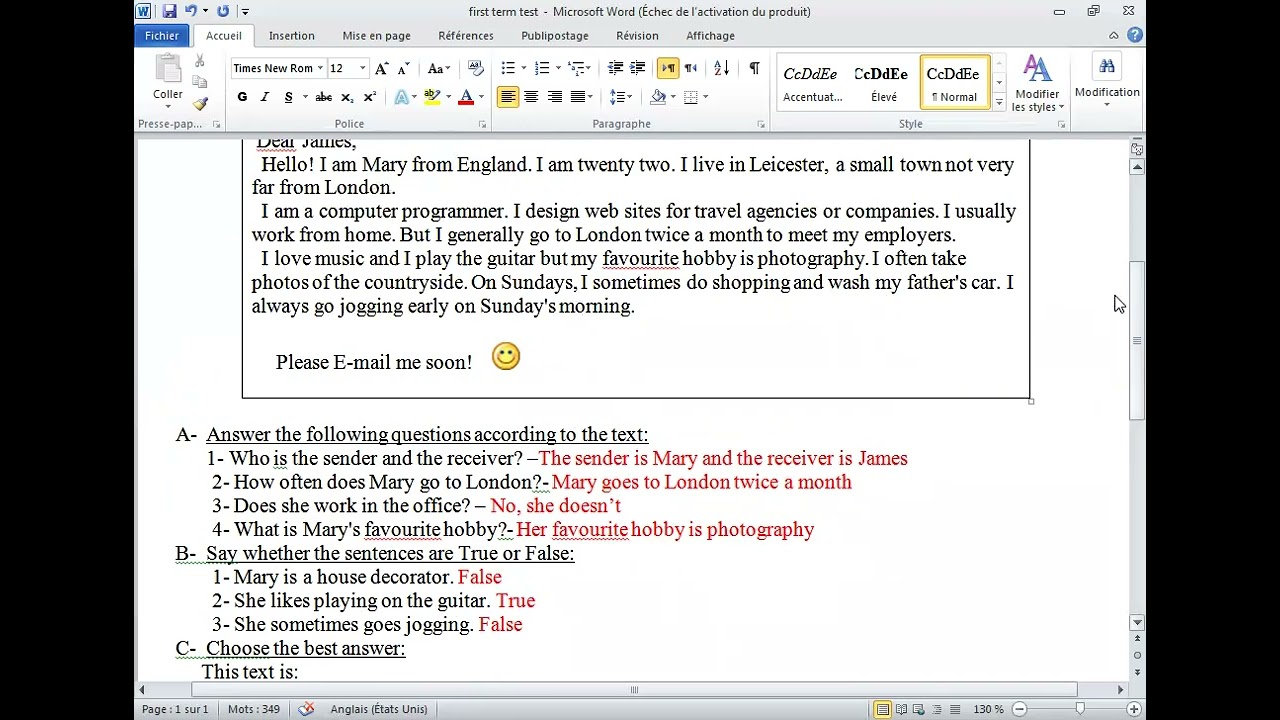The width and height of the screenshot is (1280, 720).
Task: Expand the styles gallery more arrow
Action: click(x=999, y=102)
